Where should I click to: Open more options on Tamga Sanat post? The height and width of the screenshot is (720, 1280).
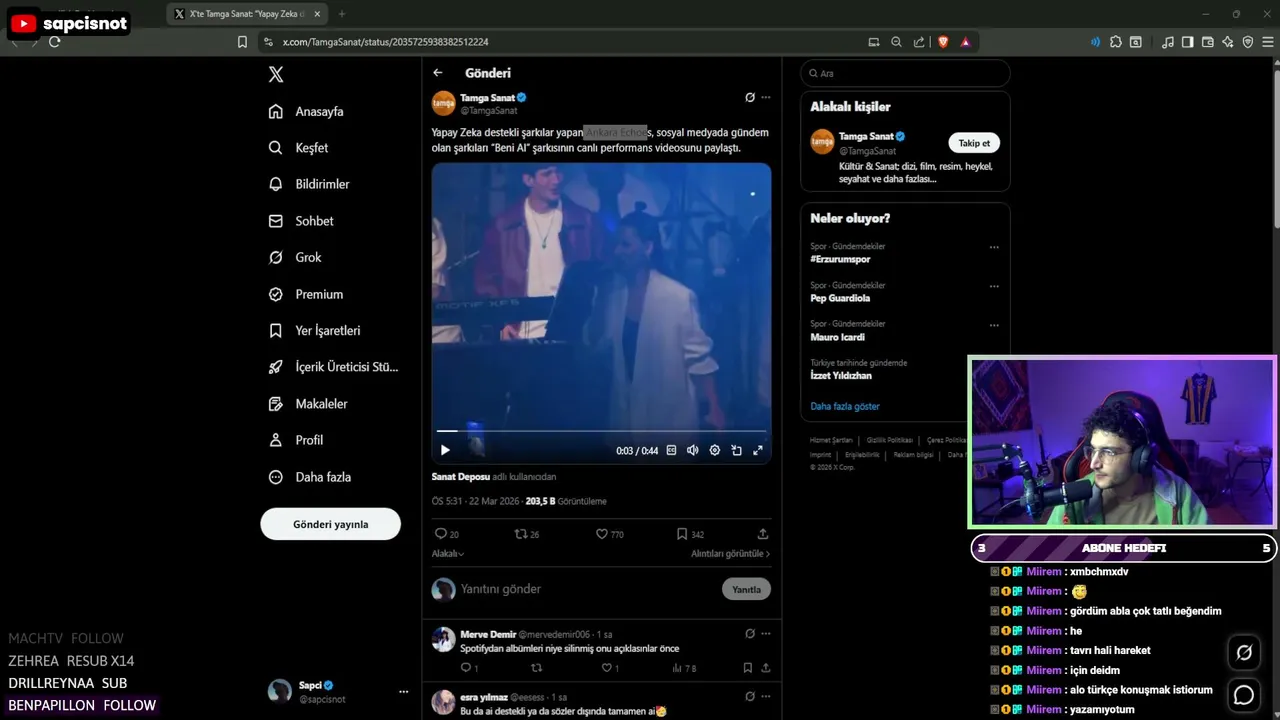click(766, 98)
